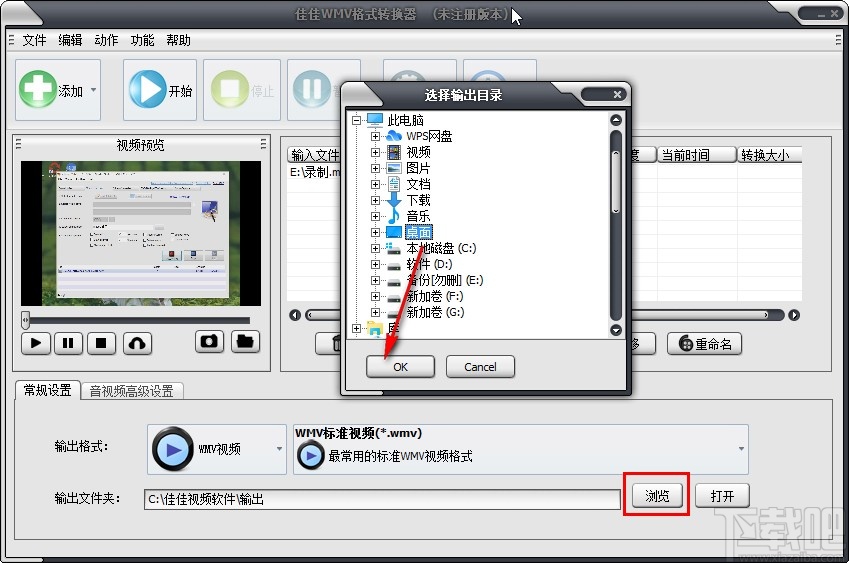
Task: Collapse the 此电脑 tree node
Action: [356, 120]
